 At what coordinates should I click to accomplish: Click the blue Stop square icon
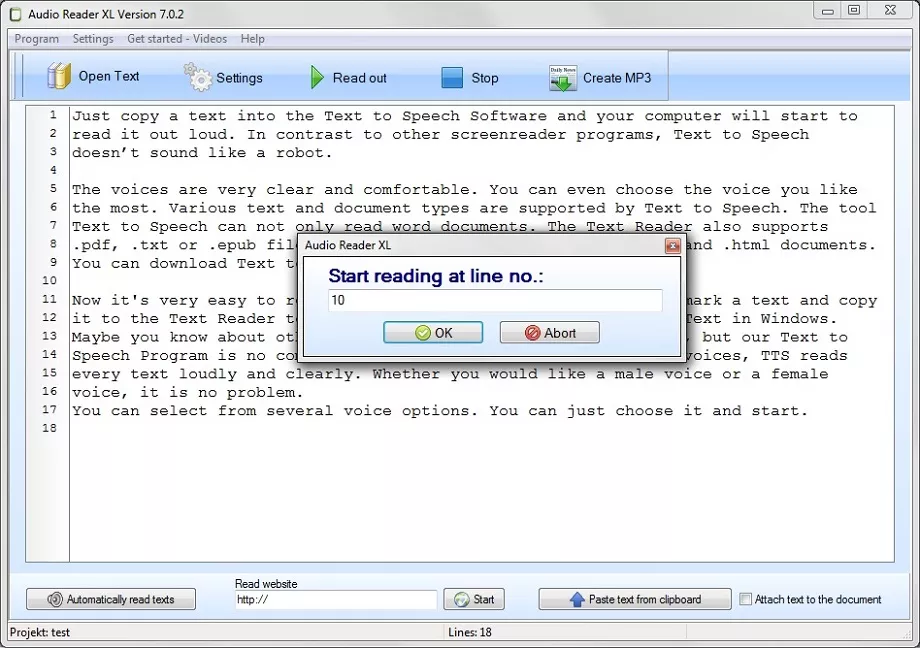tap(452, 77)
